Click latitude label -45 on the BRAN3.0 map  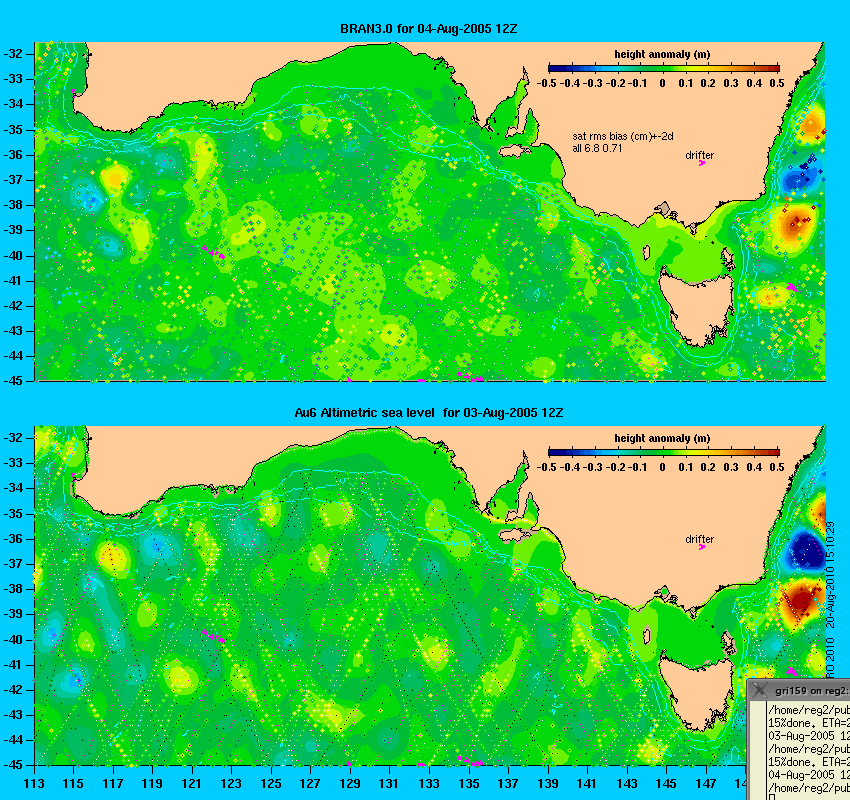14,380
